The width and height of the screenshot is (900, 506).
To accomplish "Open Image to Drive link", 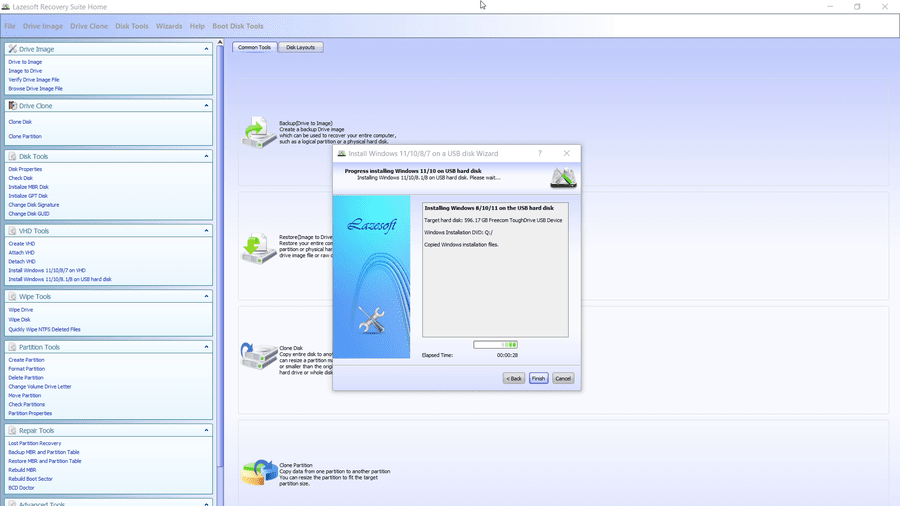I will (25, 71).
